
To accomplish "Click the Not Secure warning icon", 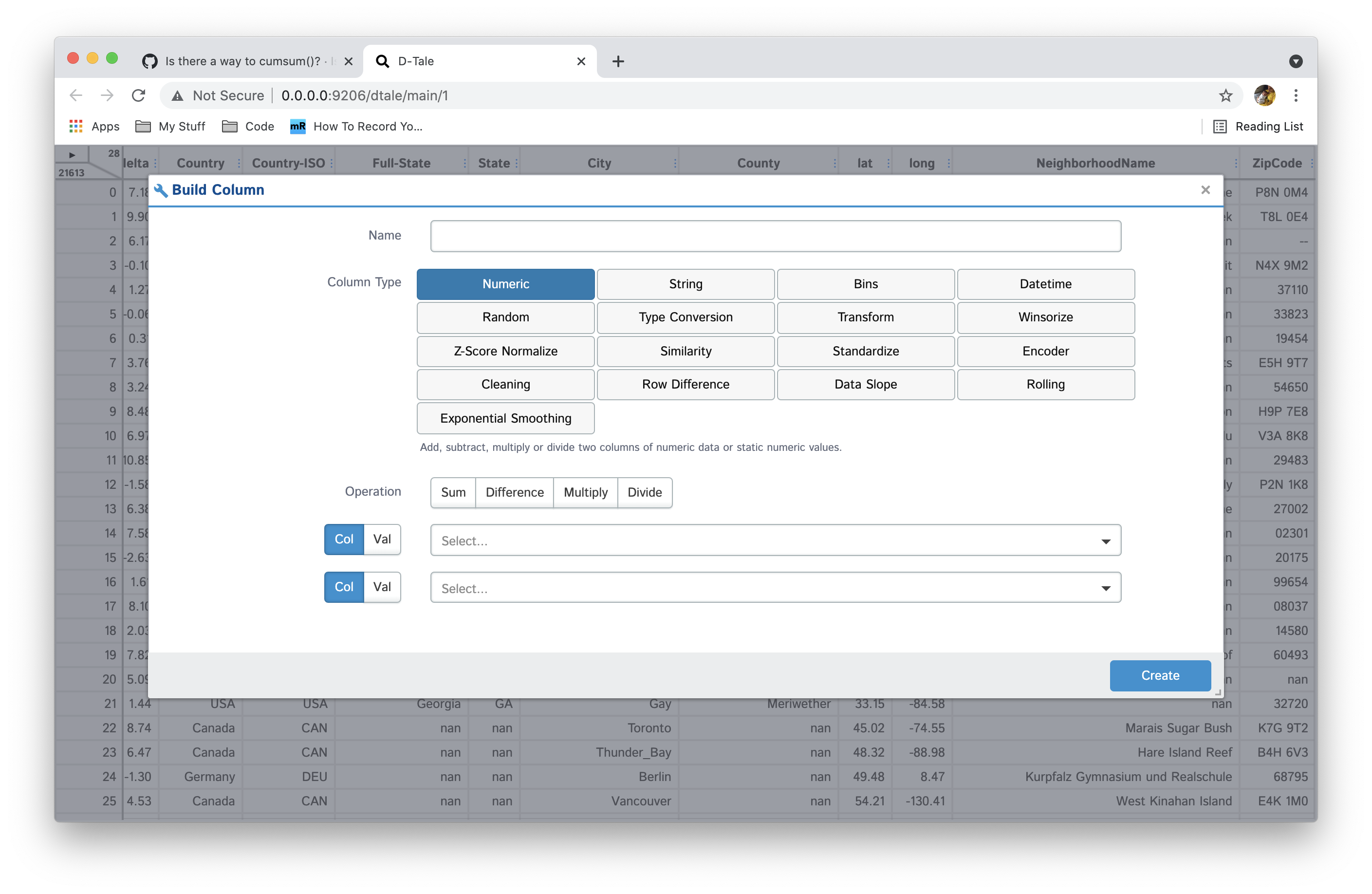I will tap(178, 95).
